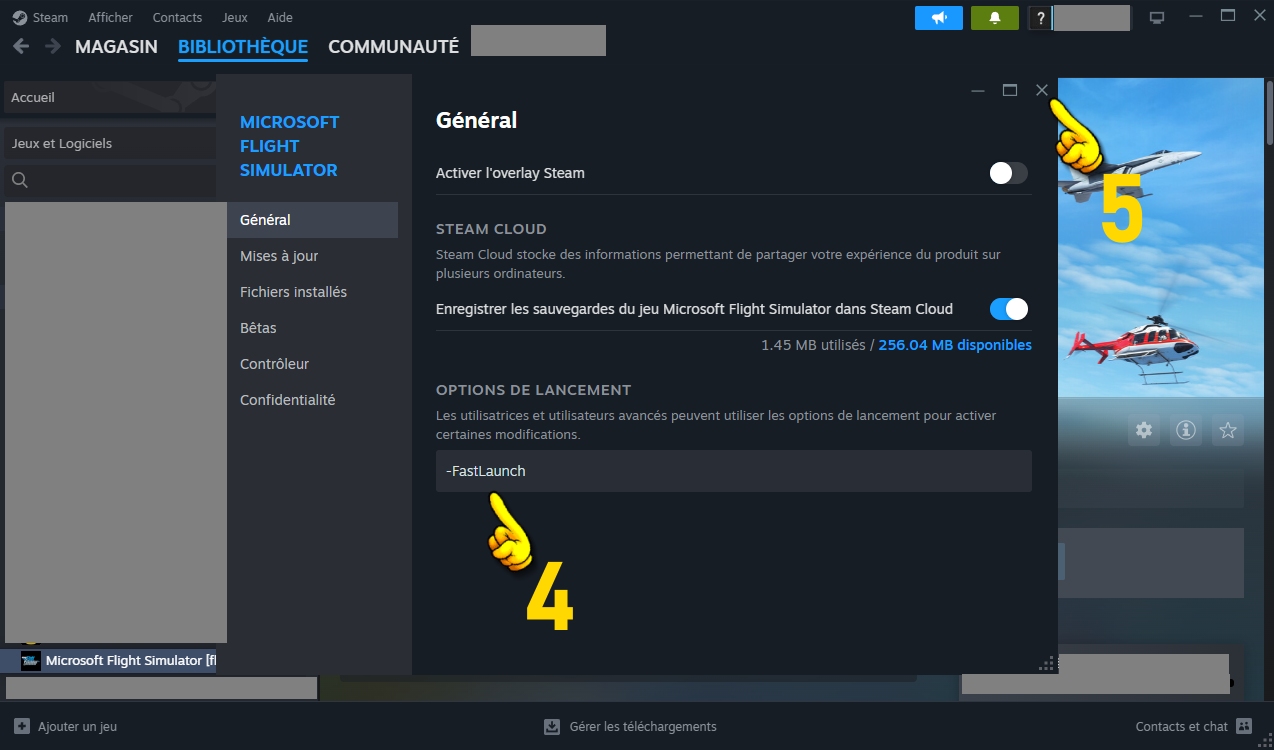The width and height of the screenshot is (1274, 750).
Task: Toggle Activer l'overlay Steam switch
Action: point(1009,173)
